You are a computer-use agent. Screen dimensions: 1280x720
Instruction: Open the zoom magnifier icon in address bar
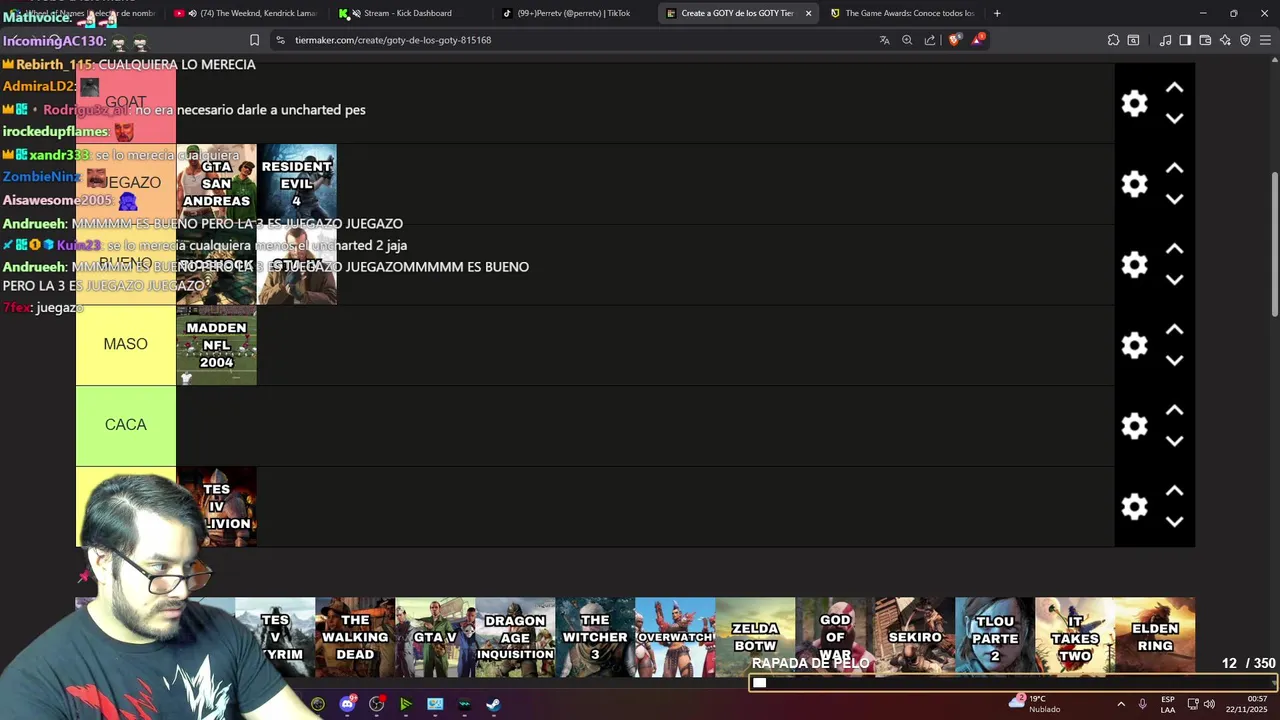click(907, 40)
